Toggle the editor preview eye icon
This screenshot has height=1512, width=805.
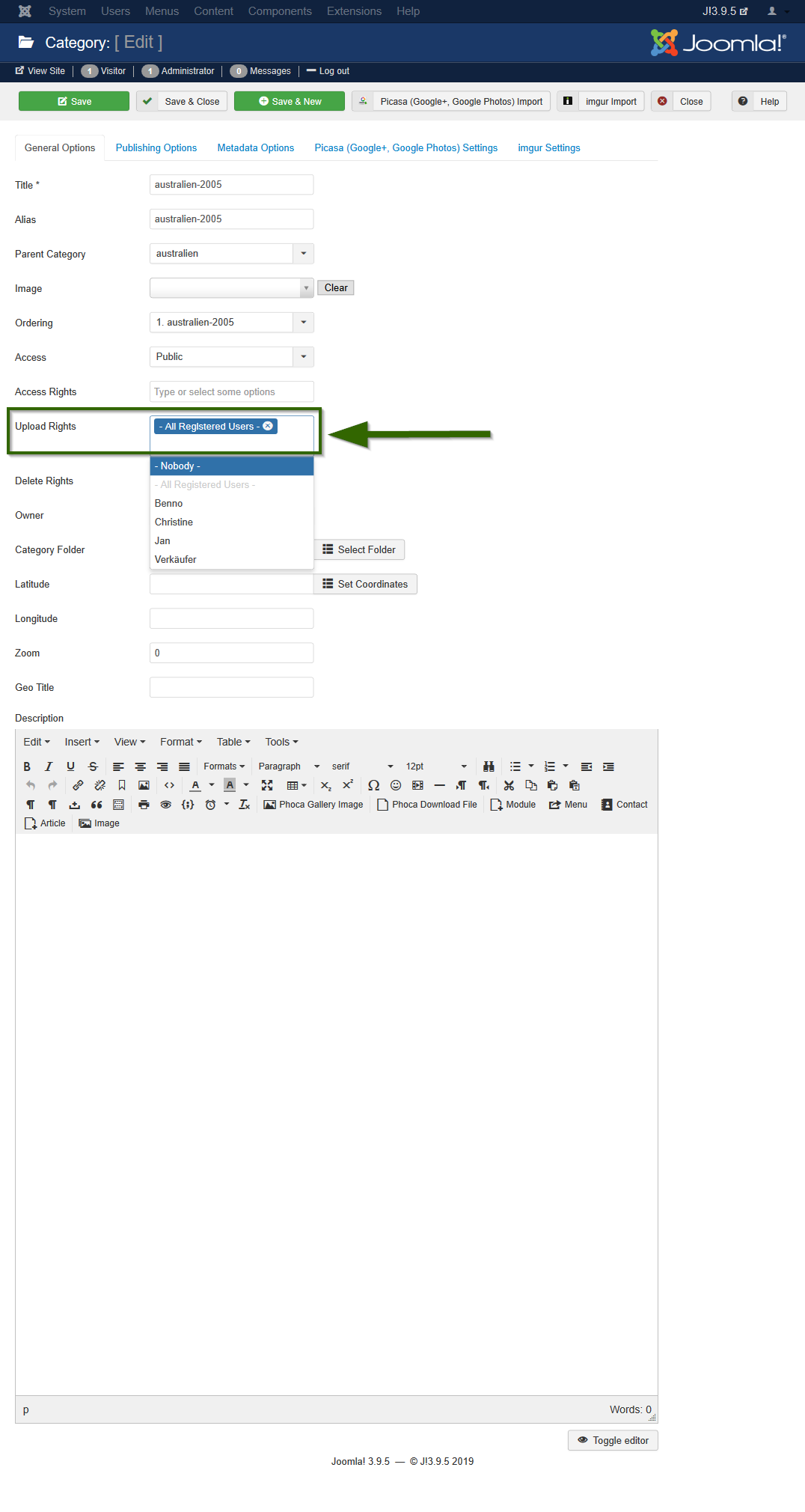166,805
